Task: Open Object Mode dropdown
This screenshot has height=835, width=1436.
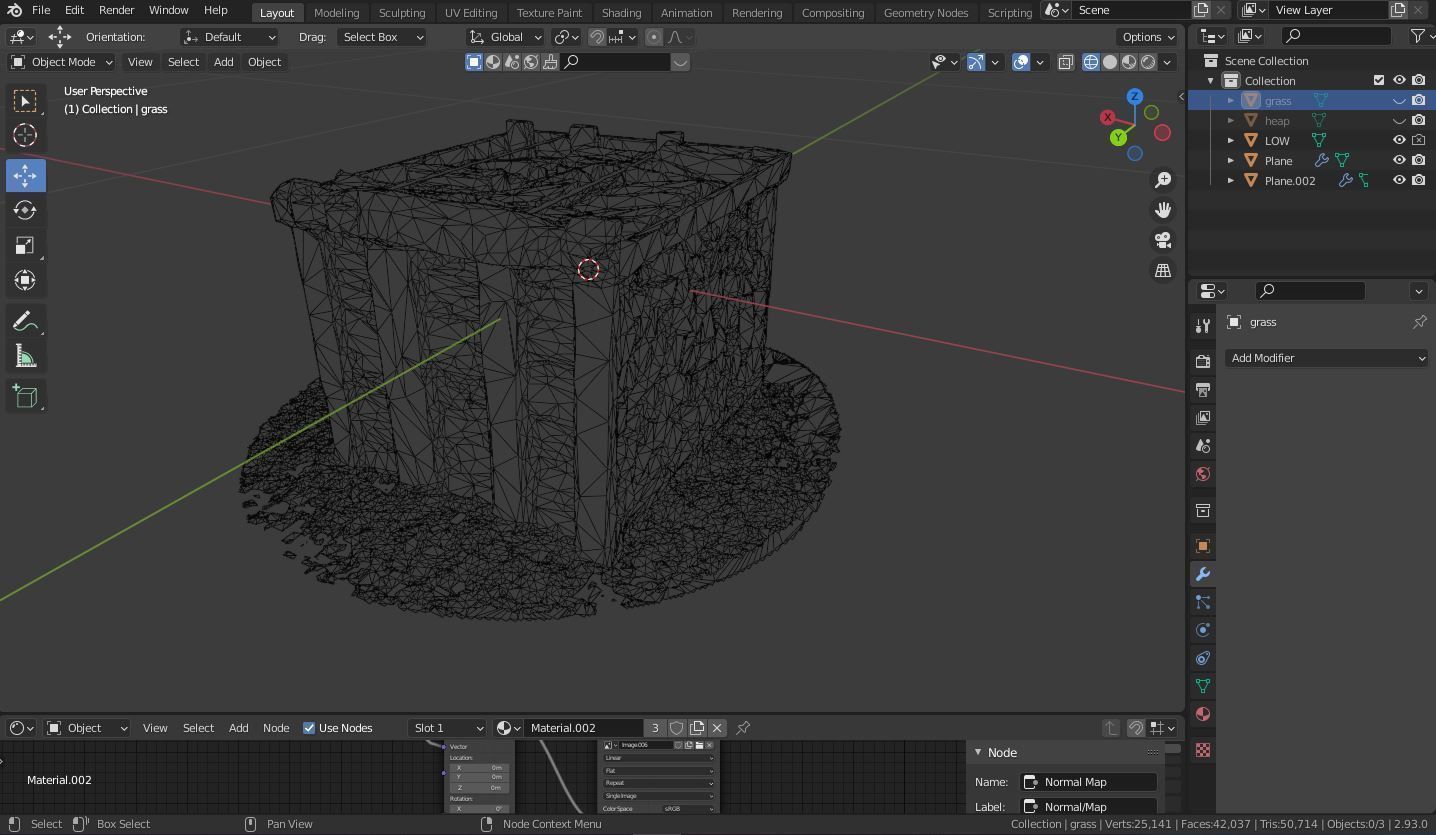Action: 62,62
